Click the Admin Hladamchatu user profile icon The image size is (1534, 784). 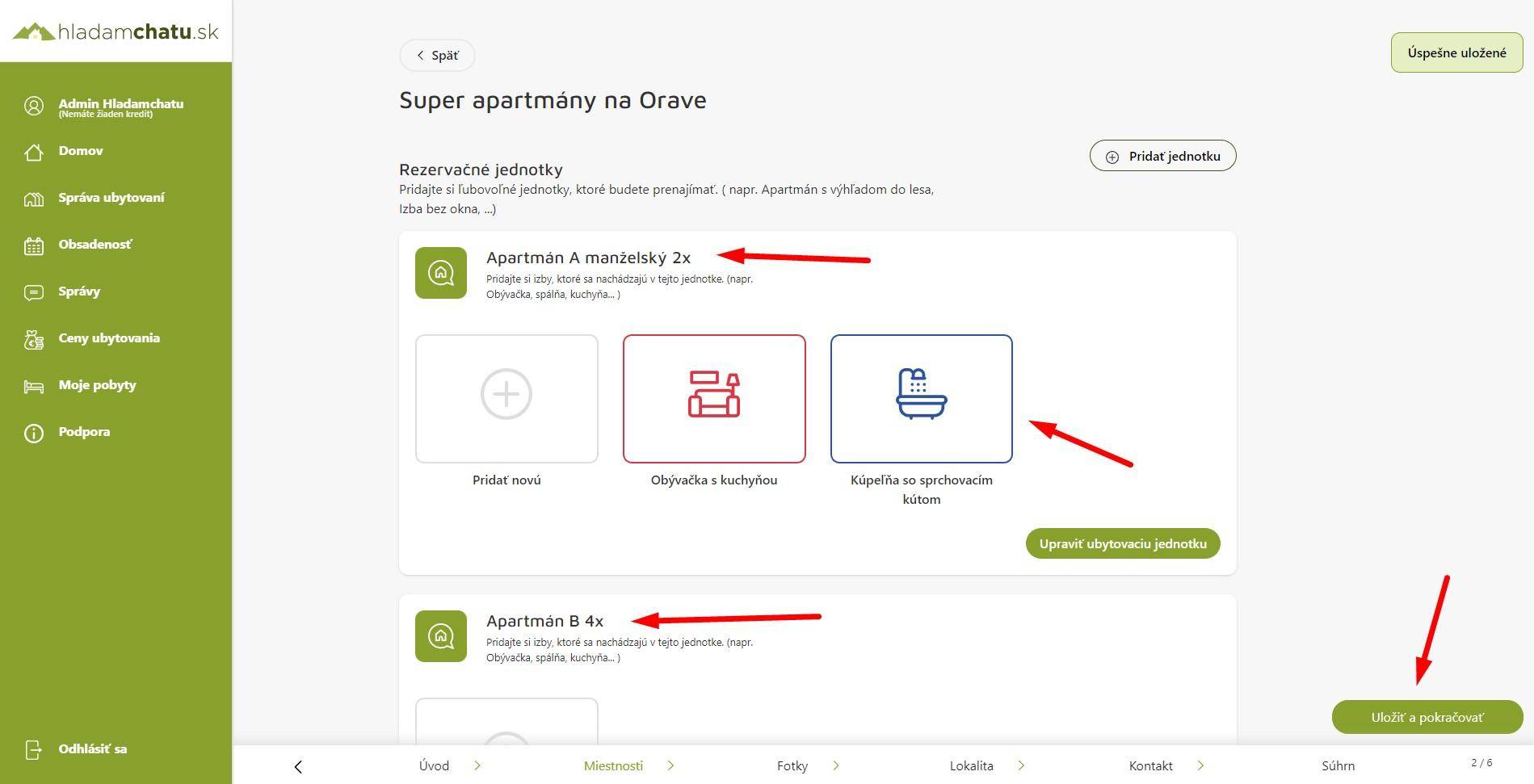tap(34, 106)
